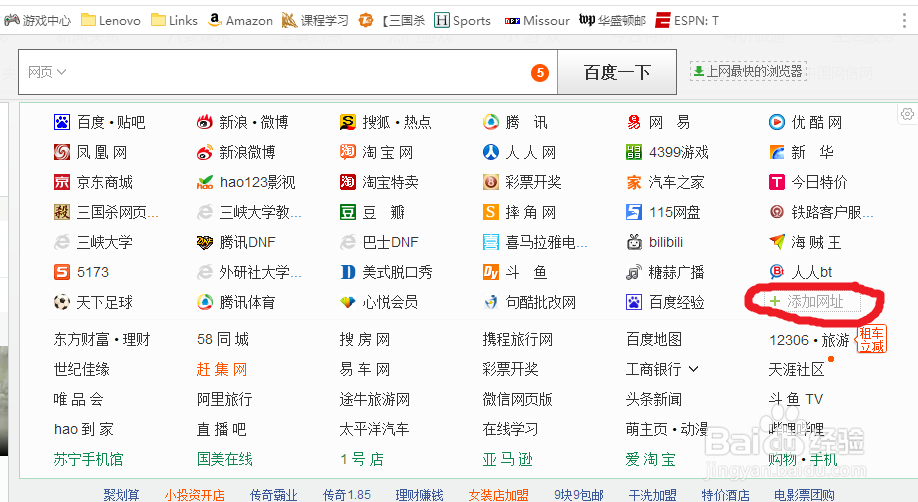Open browser three-dot menu
Screen dimensions: 918x502
click(905, 21)
